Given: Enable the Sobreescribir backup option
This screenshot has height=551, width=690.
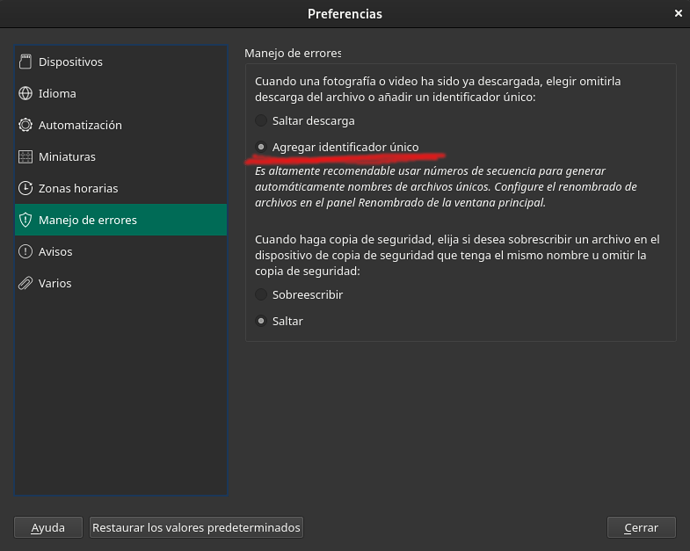Looking at the screenshot, I should 261,295.
